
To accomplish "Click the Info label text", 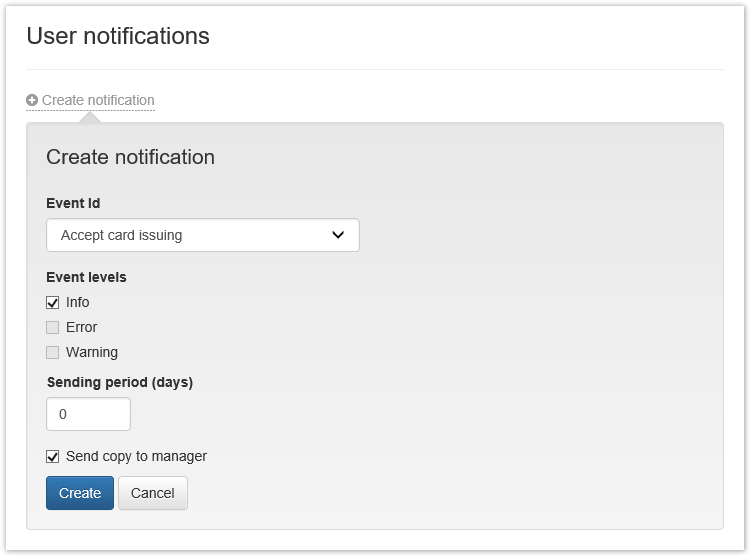I will 78,303.
